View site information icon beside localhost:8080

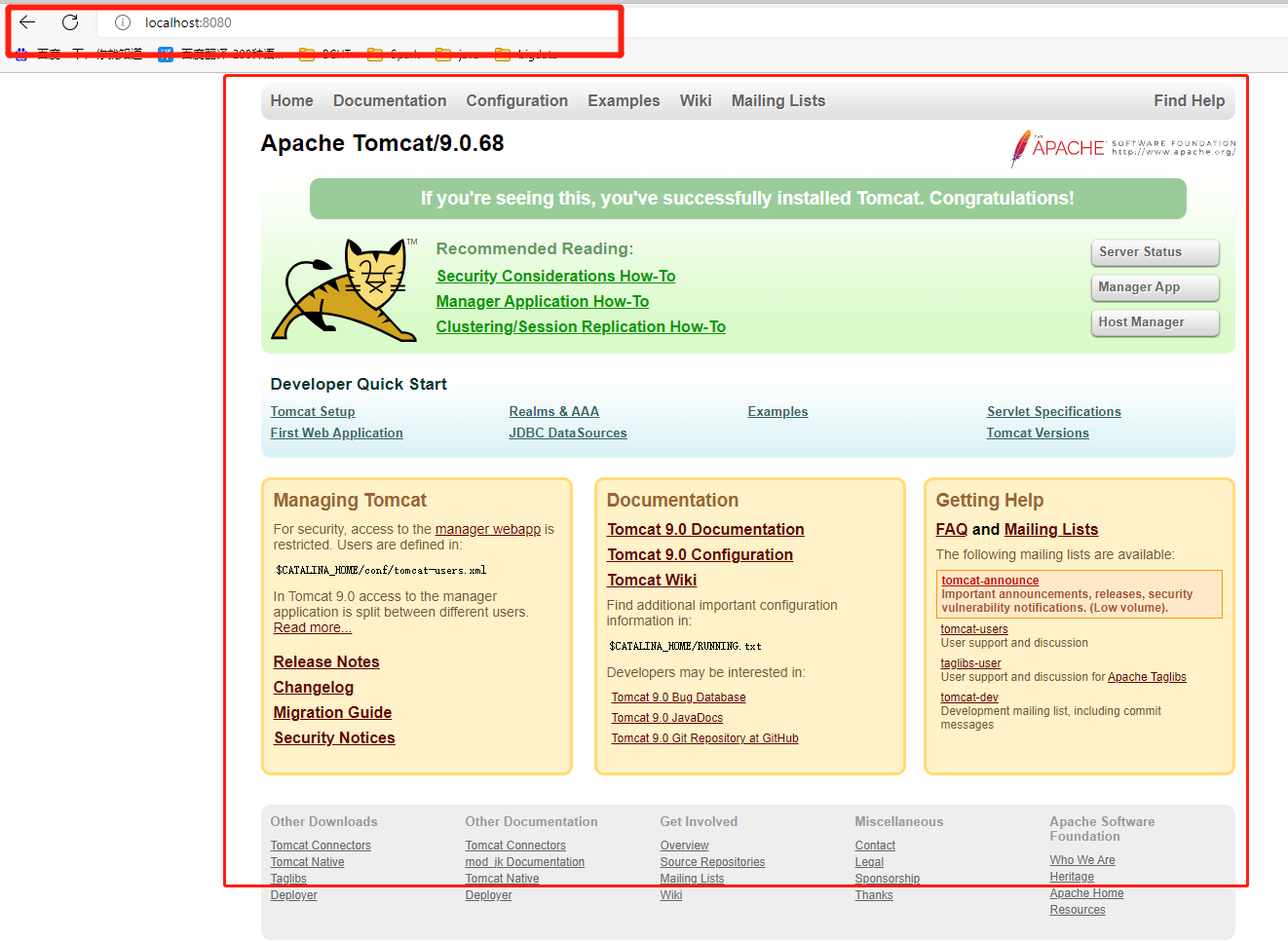[123, 22]
